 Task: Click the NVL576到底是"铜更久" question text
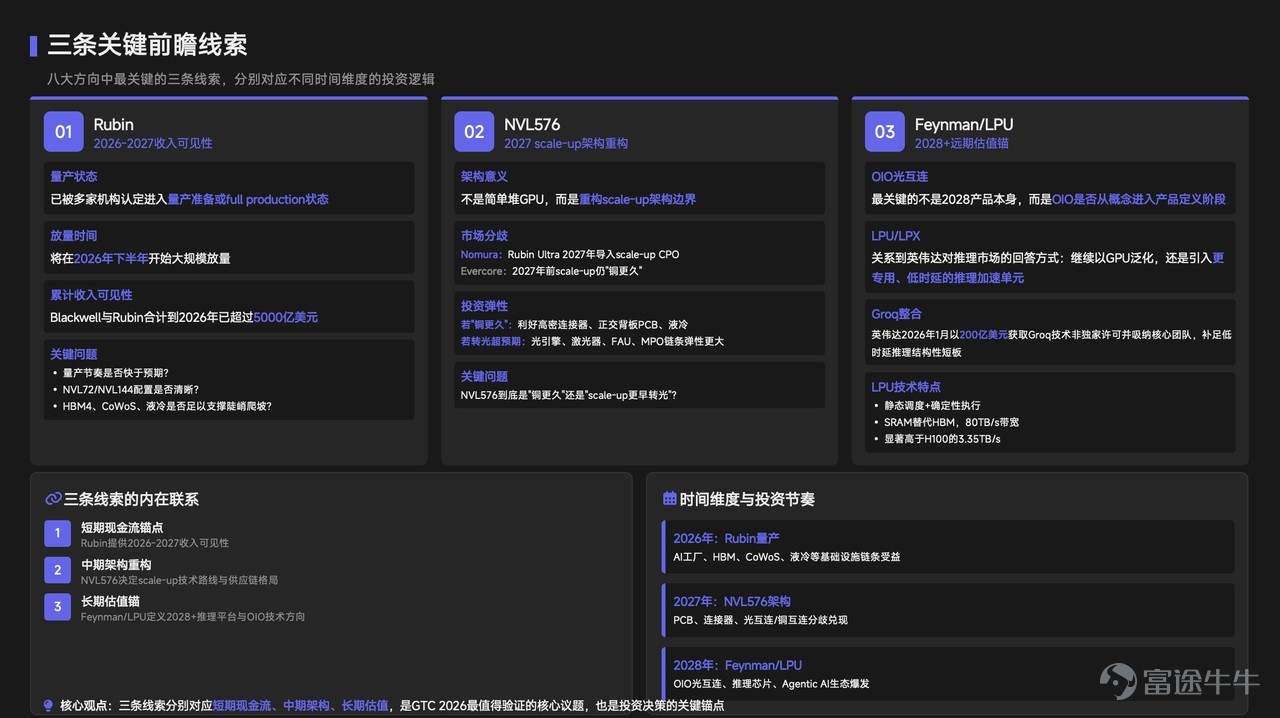[568, 395]
